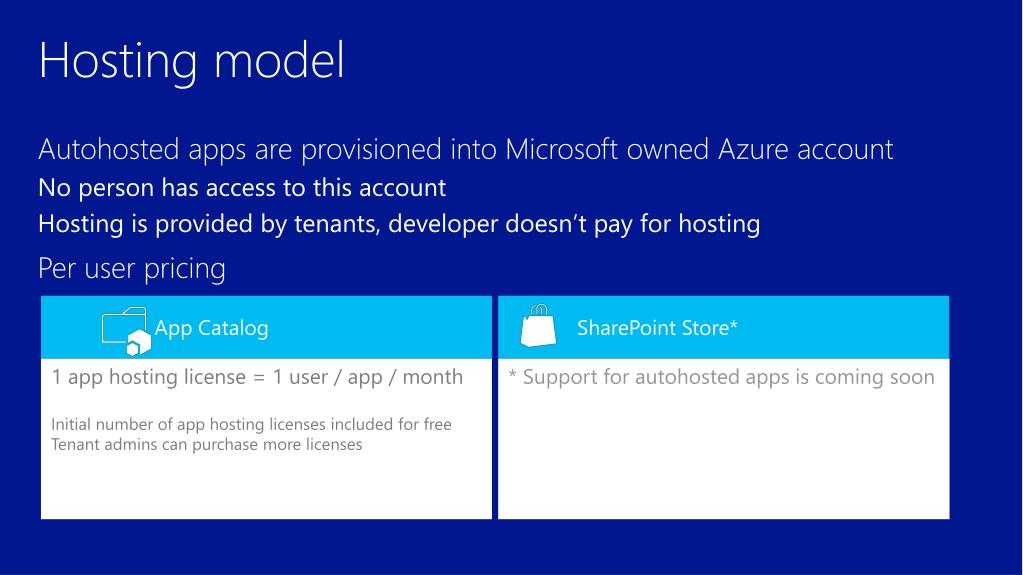This screenshot has height=575, width=1023.
Task: Select the App Catalog header label
Action: 211,328
